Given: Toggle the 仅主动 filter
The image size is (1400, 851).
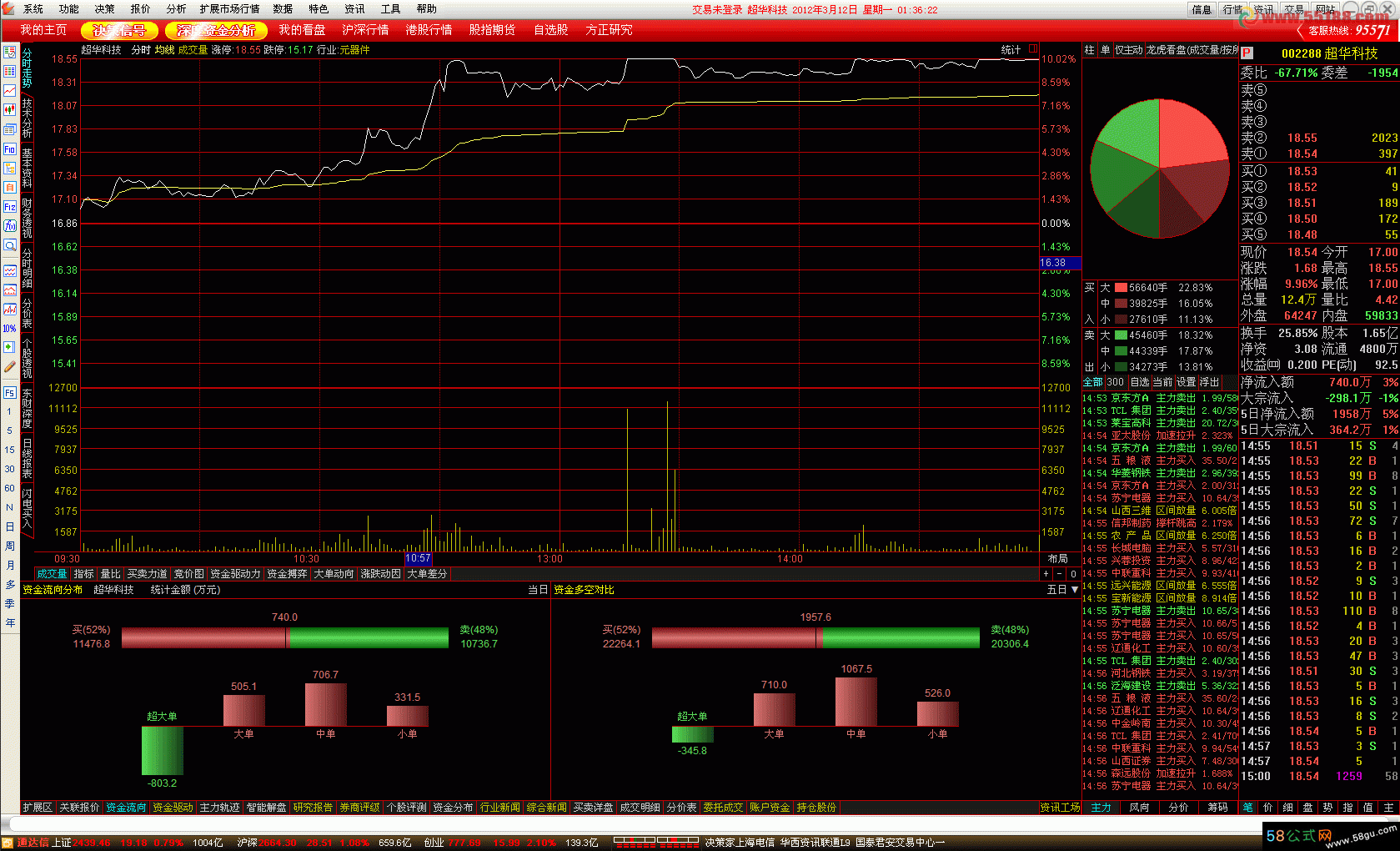Looking at the screenshot, I should point(1129,50).
